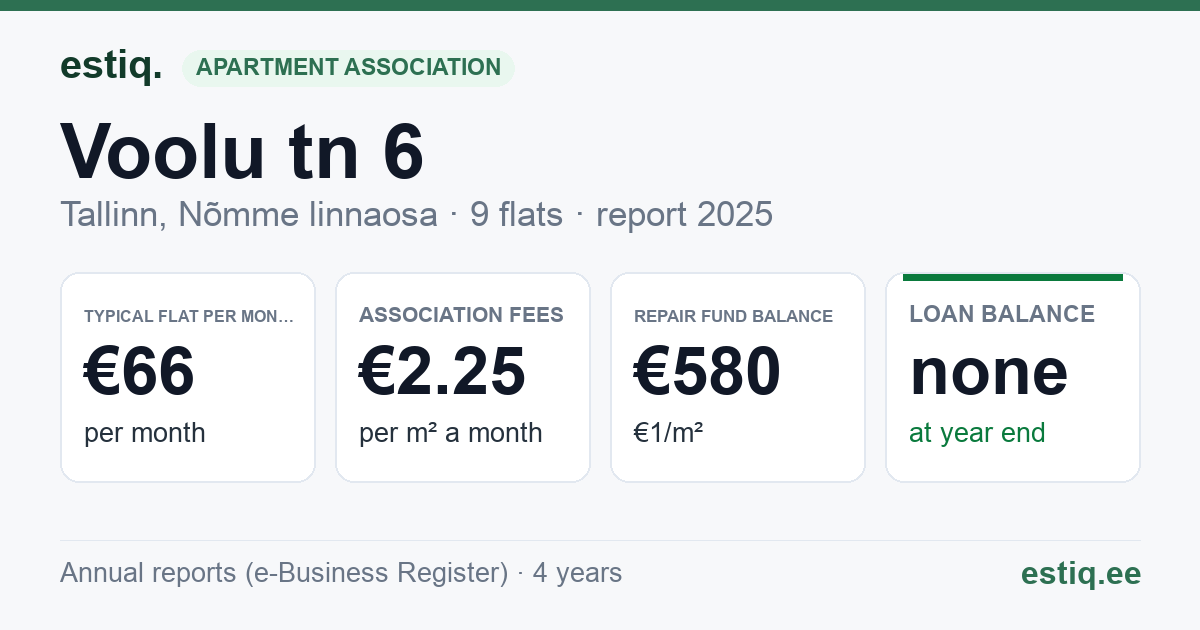The width and height of the screenshot is (1200, 630).
Task: Open the Association fees card
Action: (x=463, y=377)
